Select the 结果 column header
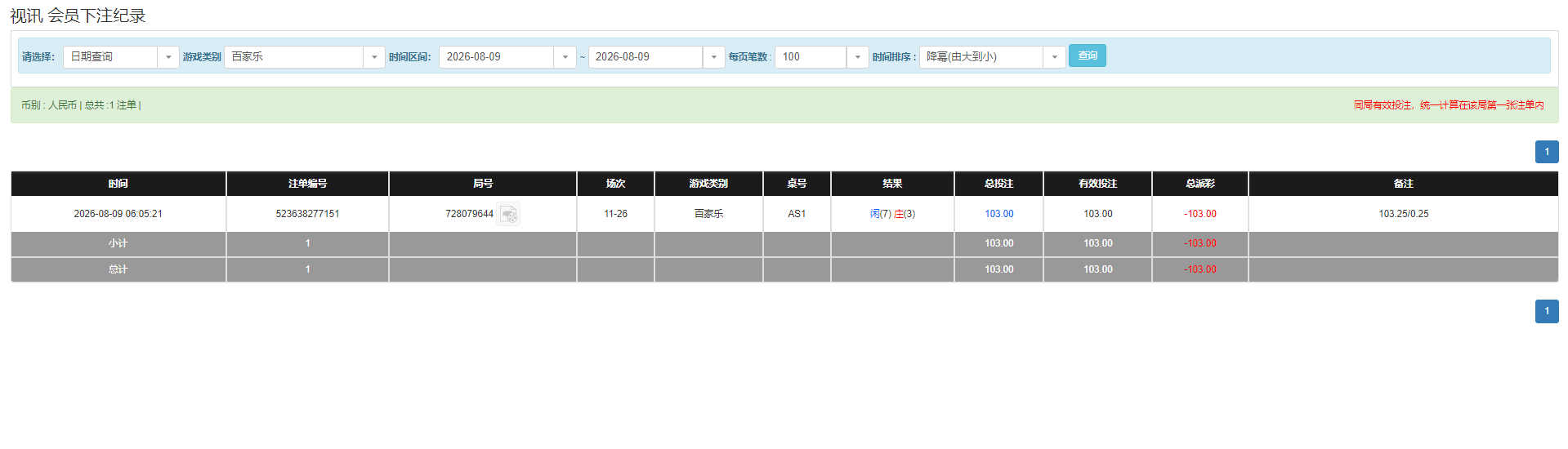The image size is (1568, 449). pos(892,184)
